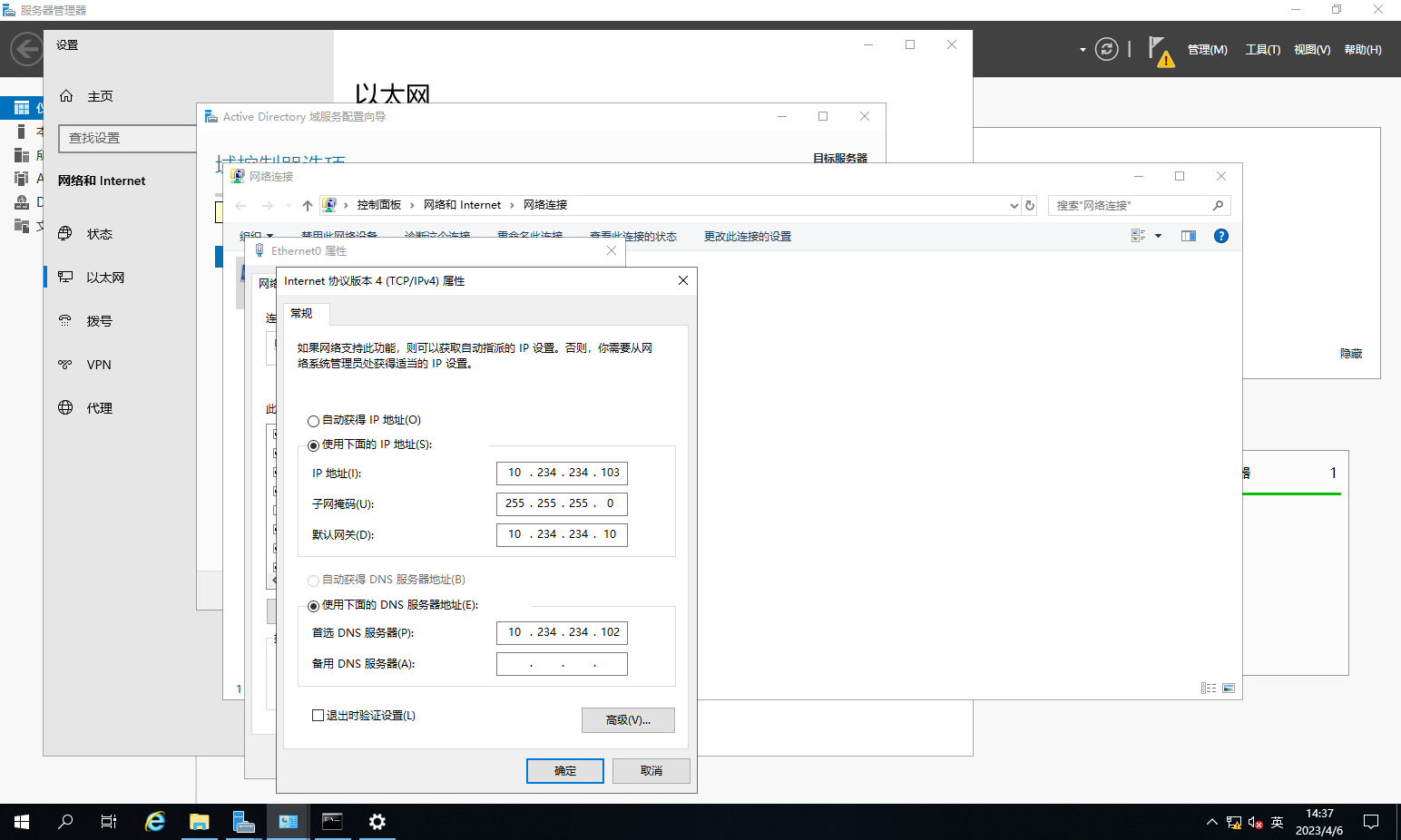Open File Explorer from the taskbar
Viewport: 1401px width, 840px height.
pyautogui.click(x=199, y=822)
